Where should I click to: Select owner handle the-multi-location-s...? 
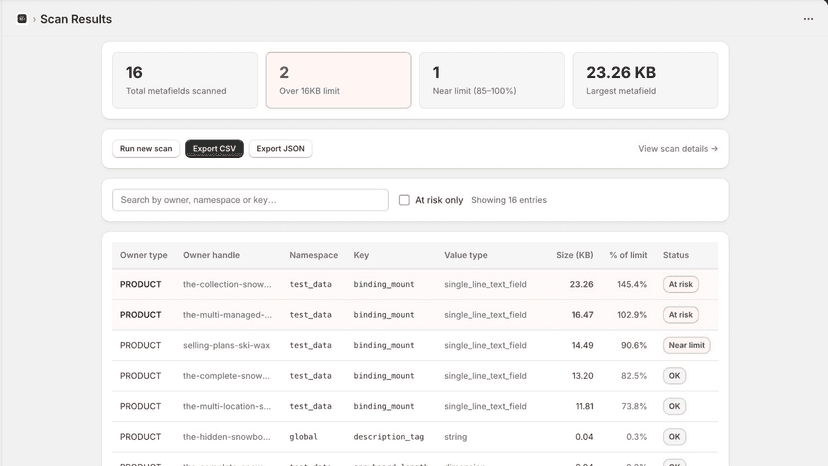pyautogui.click(x=227, y=406)
